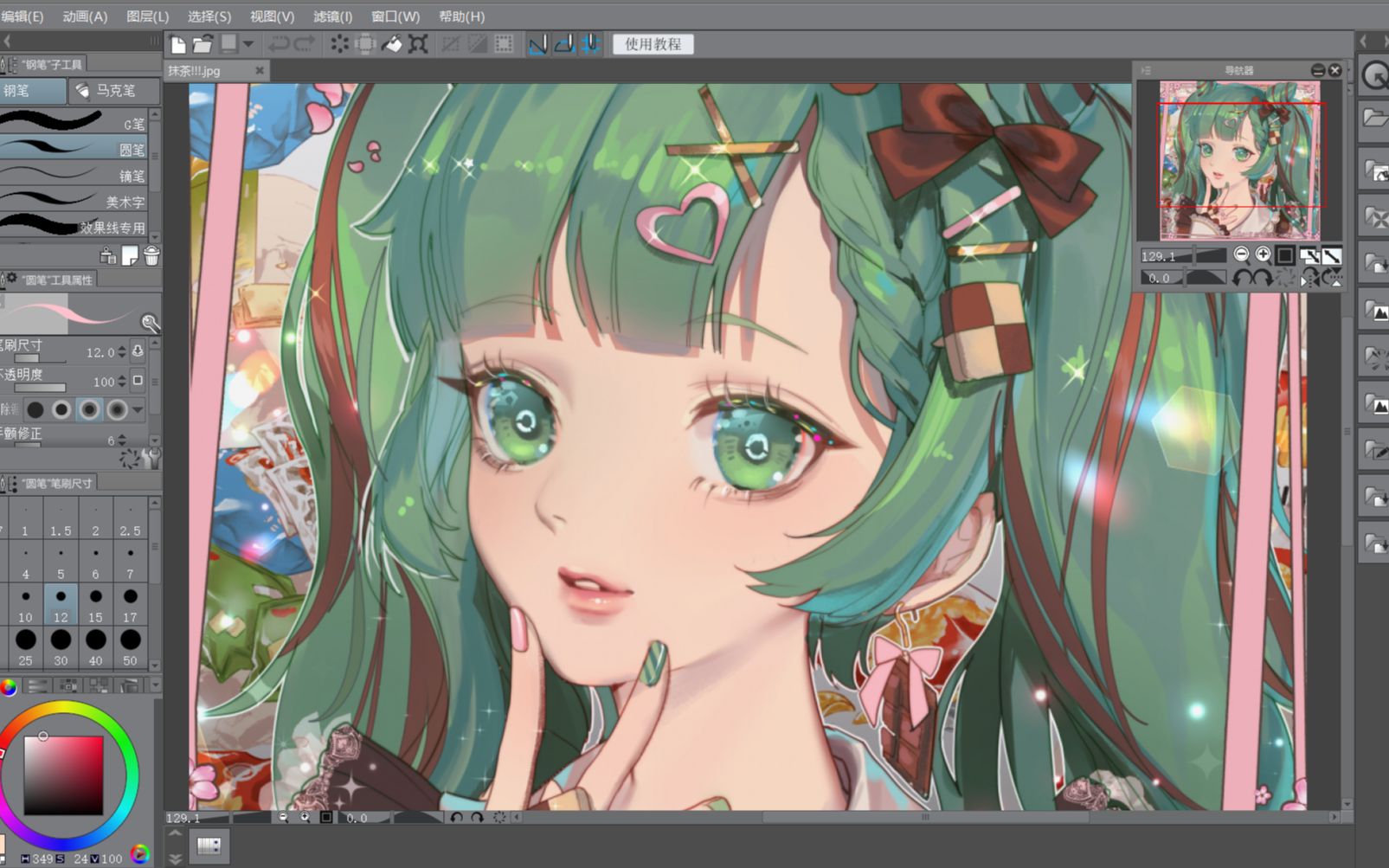Select the 效果线专用 pen brush
The image size is (1389, 868).
point(74,226)
